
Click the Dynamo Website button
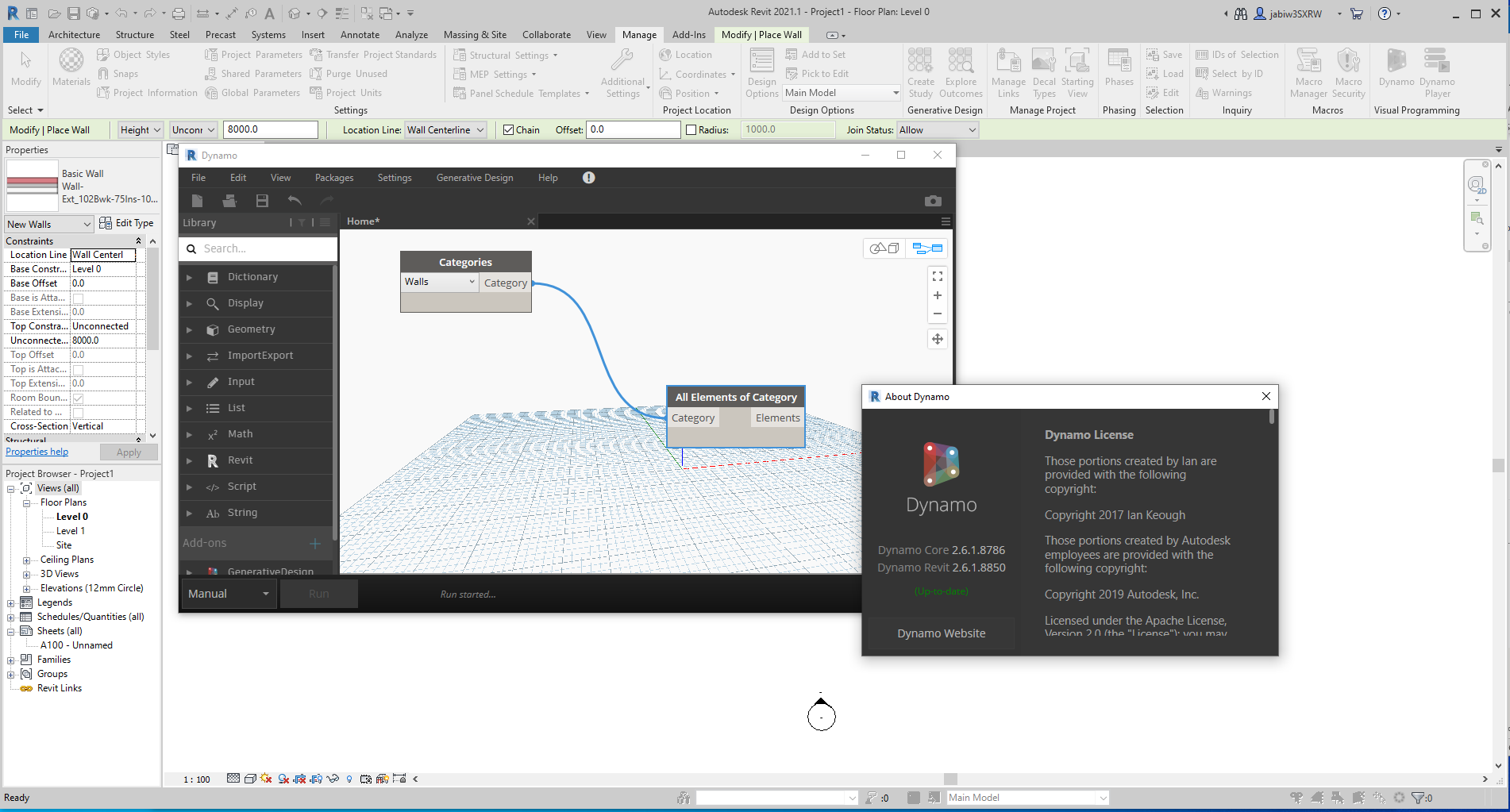[x=941, y=633]
